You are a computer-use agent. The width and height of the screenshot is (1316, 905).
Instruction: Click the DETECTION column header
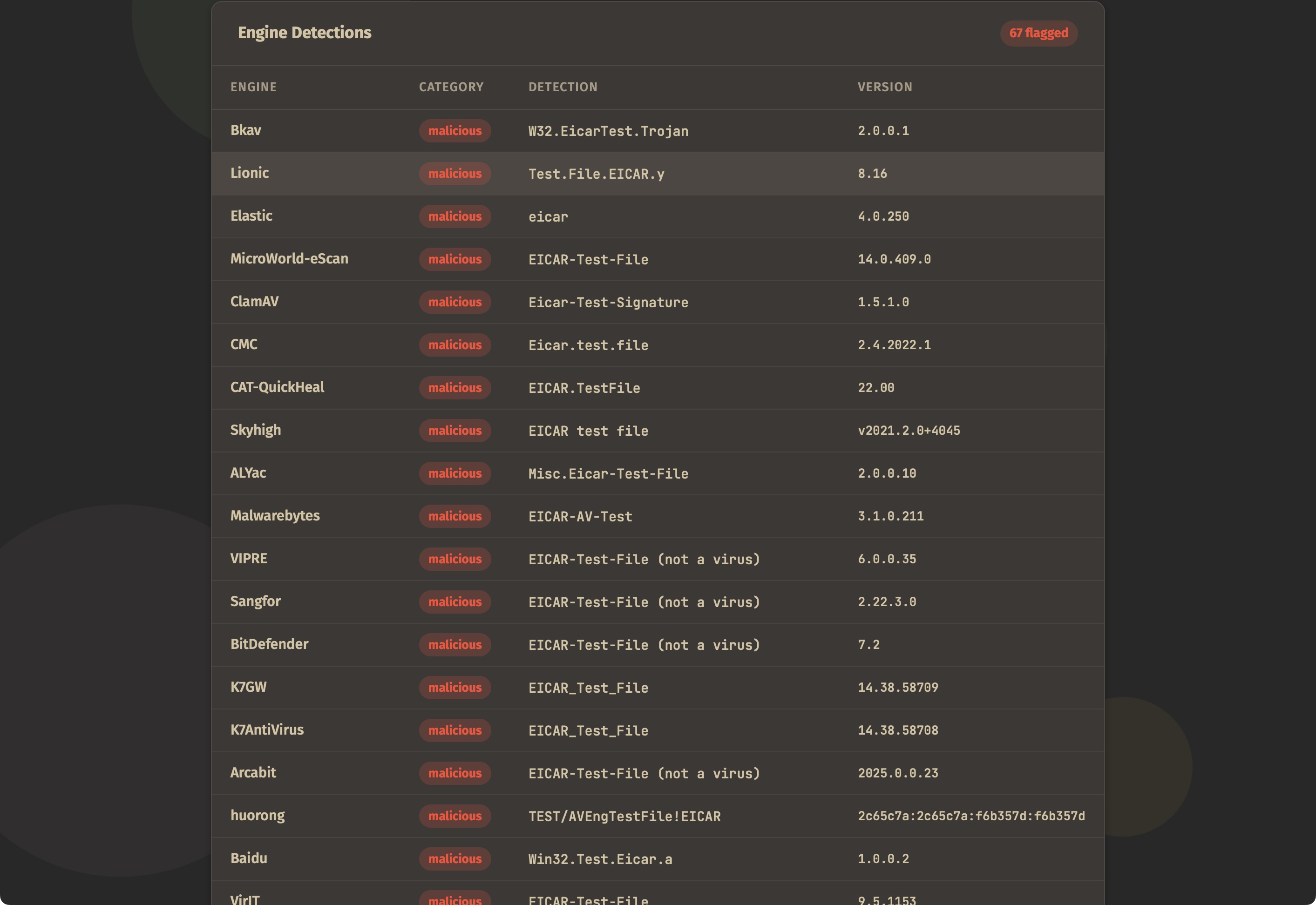(563, 87)
